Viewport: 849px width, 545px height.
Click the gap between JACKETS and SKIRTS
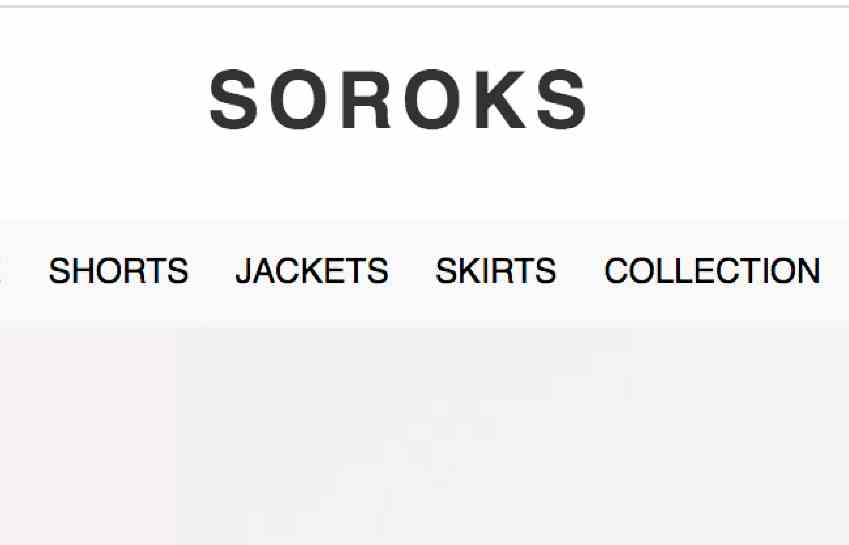pos(412,271)
